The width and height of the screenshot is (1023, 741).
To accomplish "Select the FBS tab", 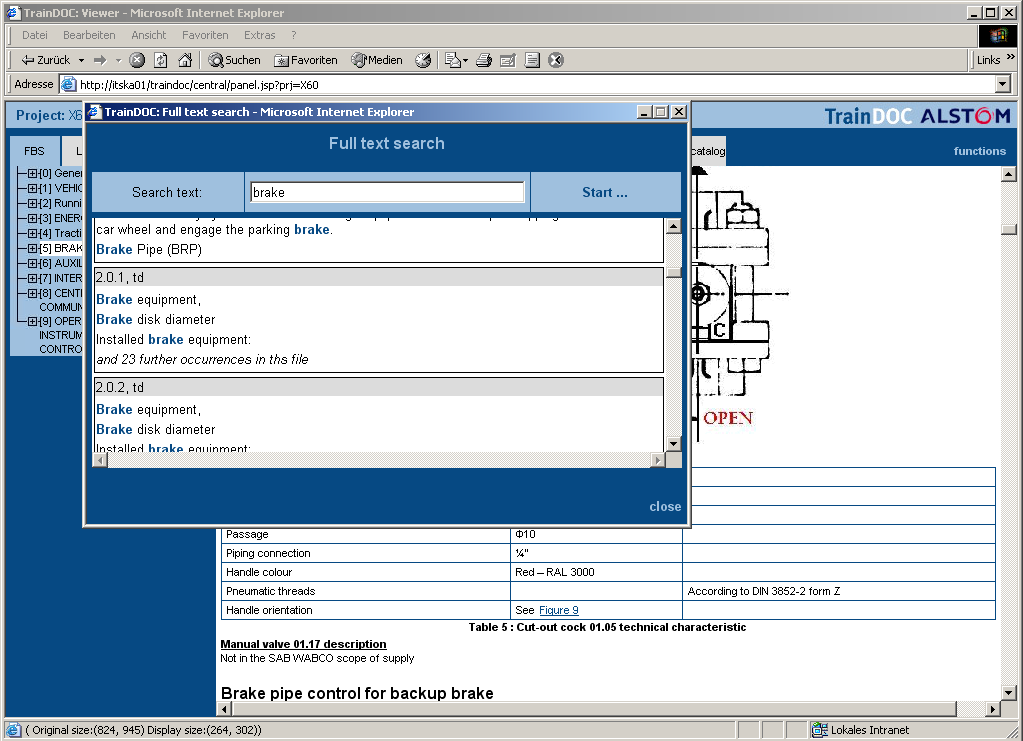I will 35,151.
